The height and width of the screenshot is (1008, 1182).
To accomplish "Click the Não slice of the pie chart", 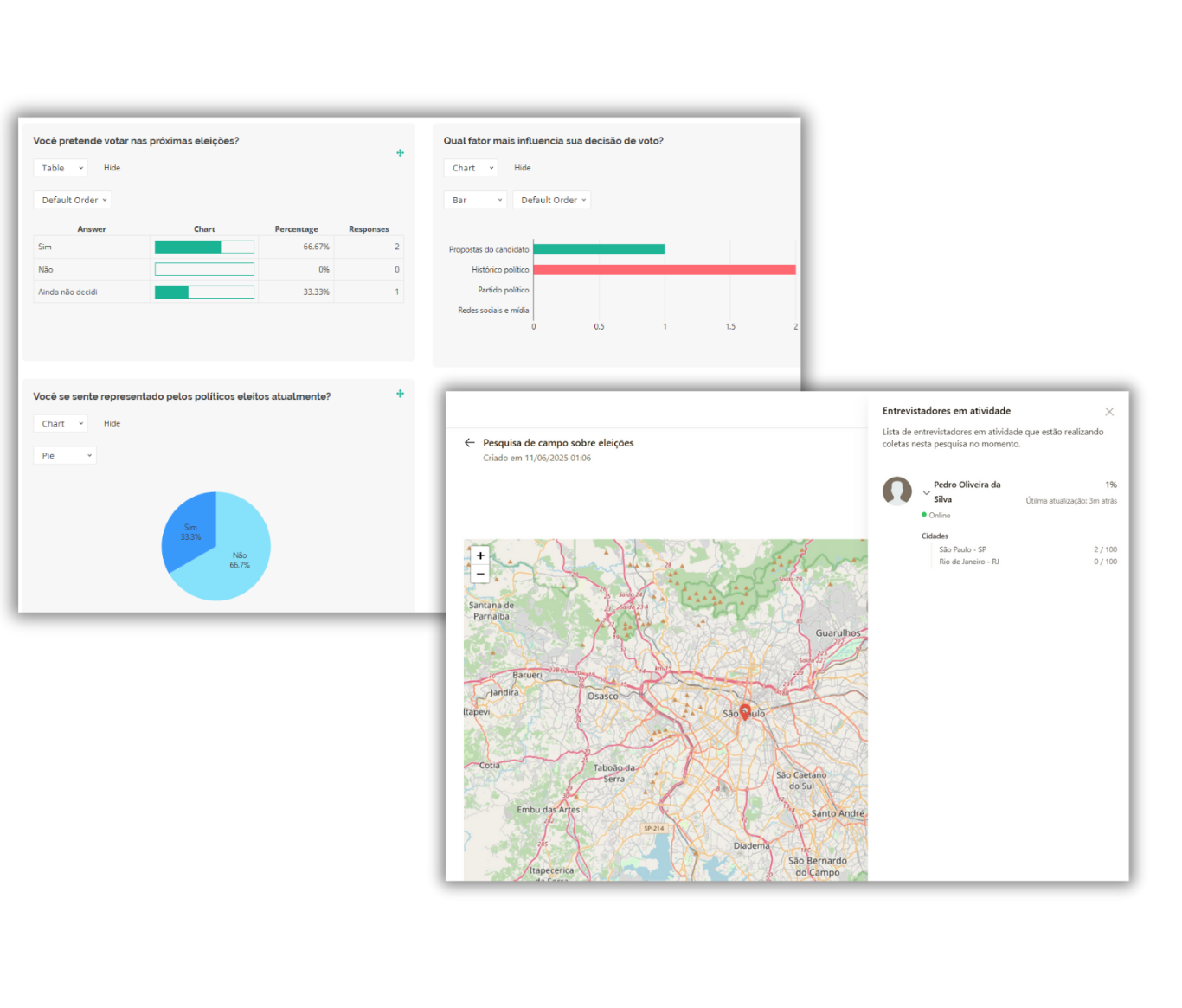I will [x=234, y=562].
